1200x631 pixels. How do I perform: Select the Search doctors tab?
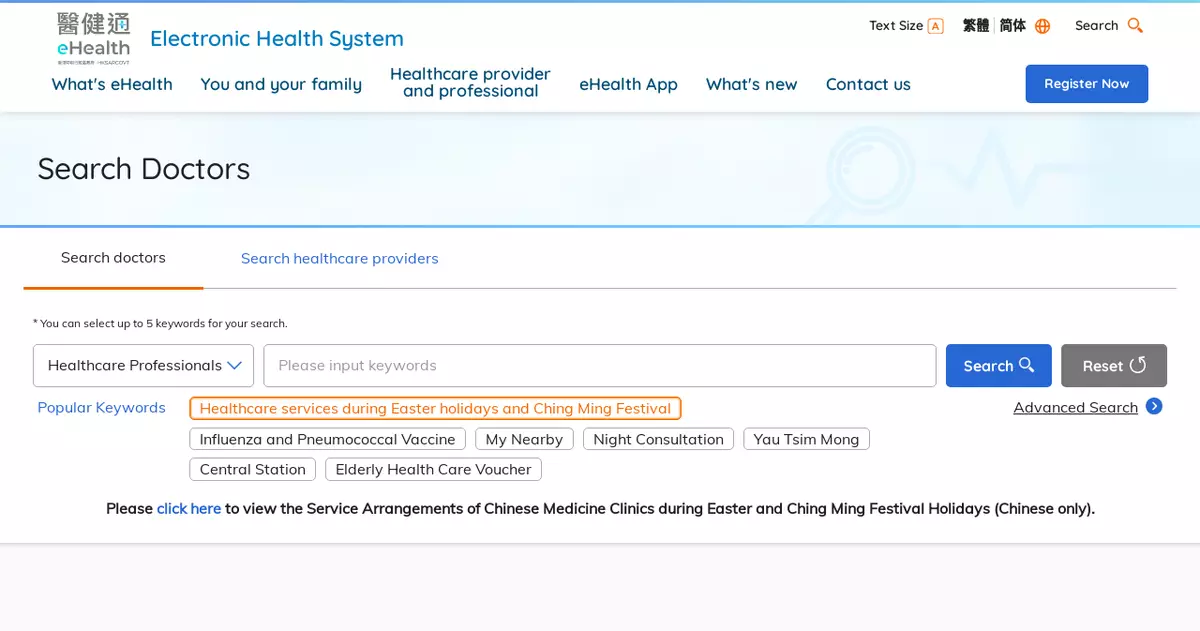pos(113,258)
